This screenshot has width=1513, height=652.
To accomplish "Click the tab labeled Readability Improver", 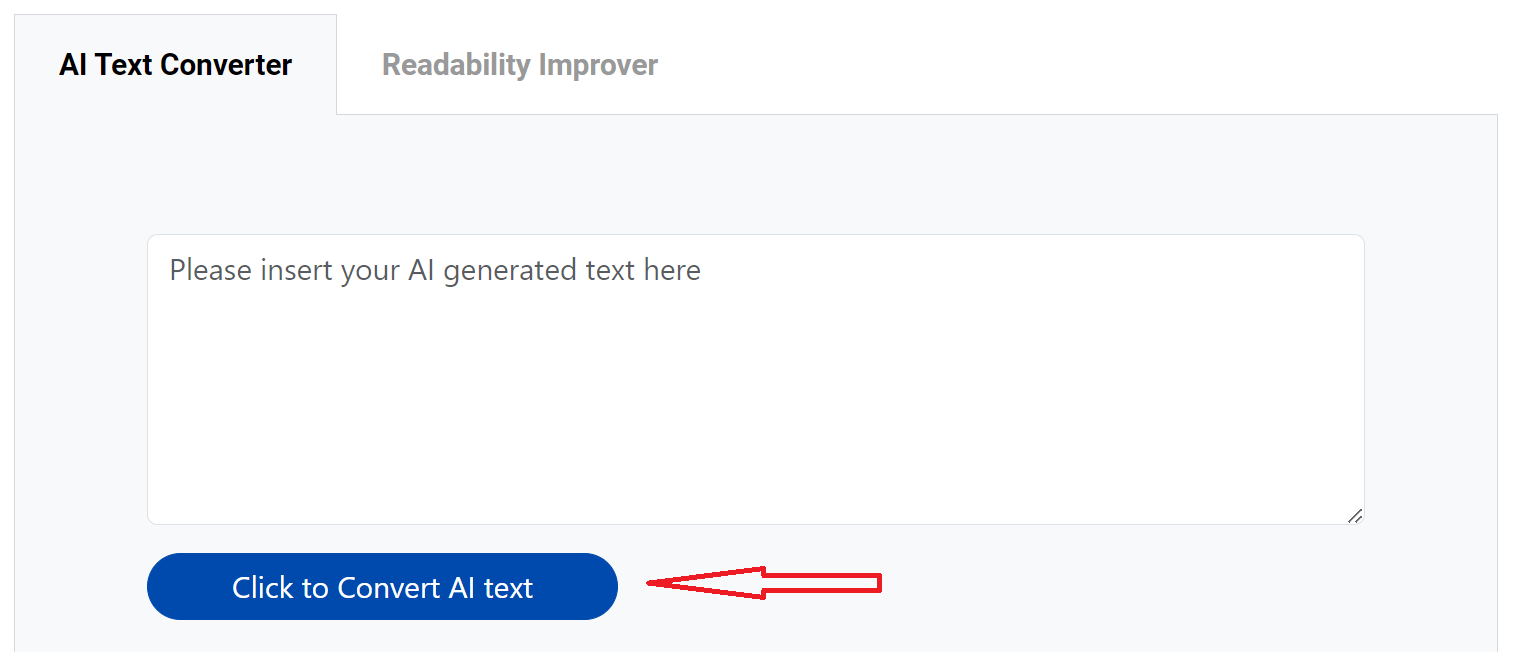I will tap(519, 64).
